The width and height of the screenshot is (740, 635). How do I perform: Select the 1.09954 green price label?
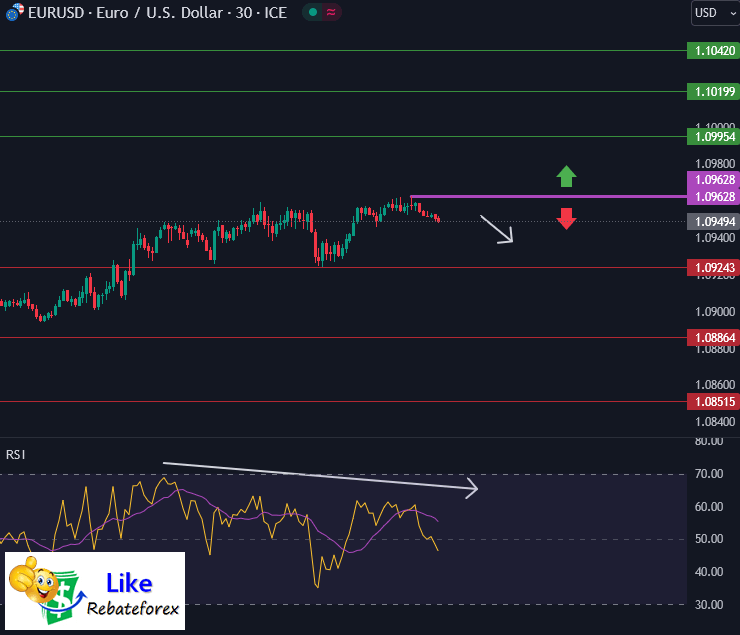pyautogui.click(x=714, y=137)
